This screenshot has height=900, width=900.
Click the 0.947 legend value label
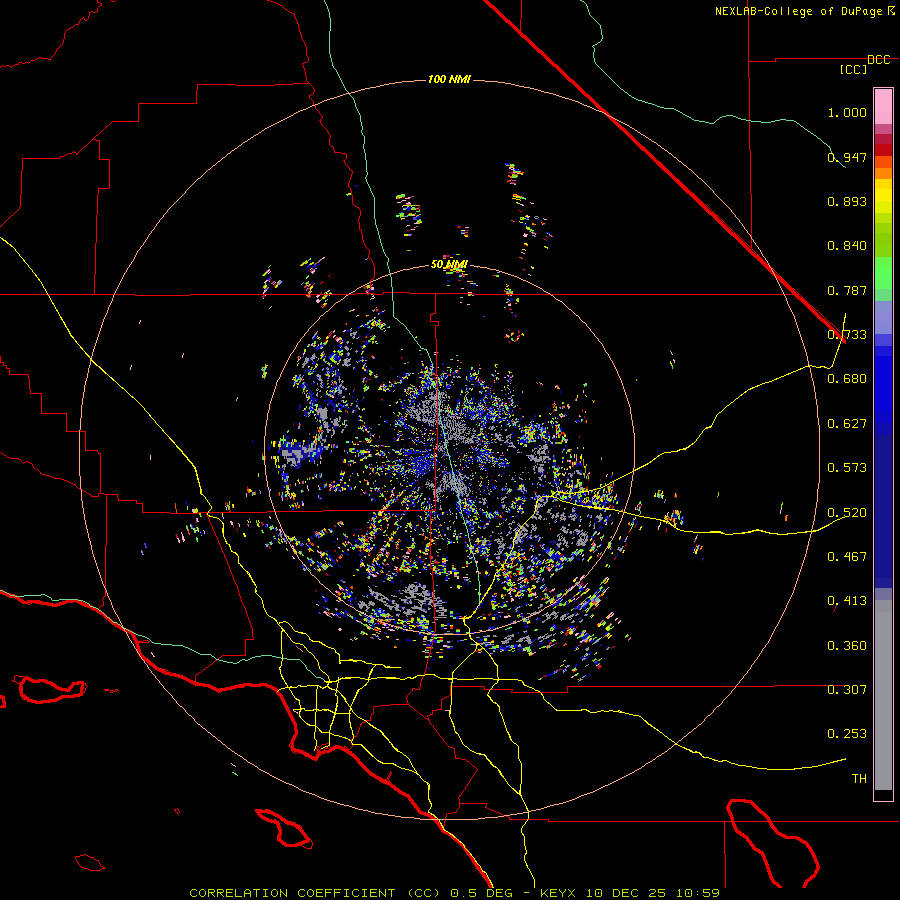click(846, 158)
